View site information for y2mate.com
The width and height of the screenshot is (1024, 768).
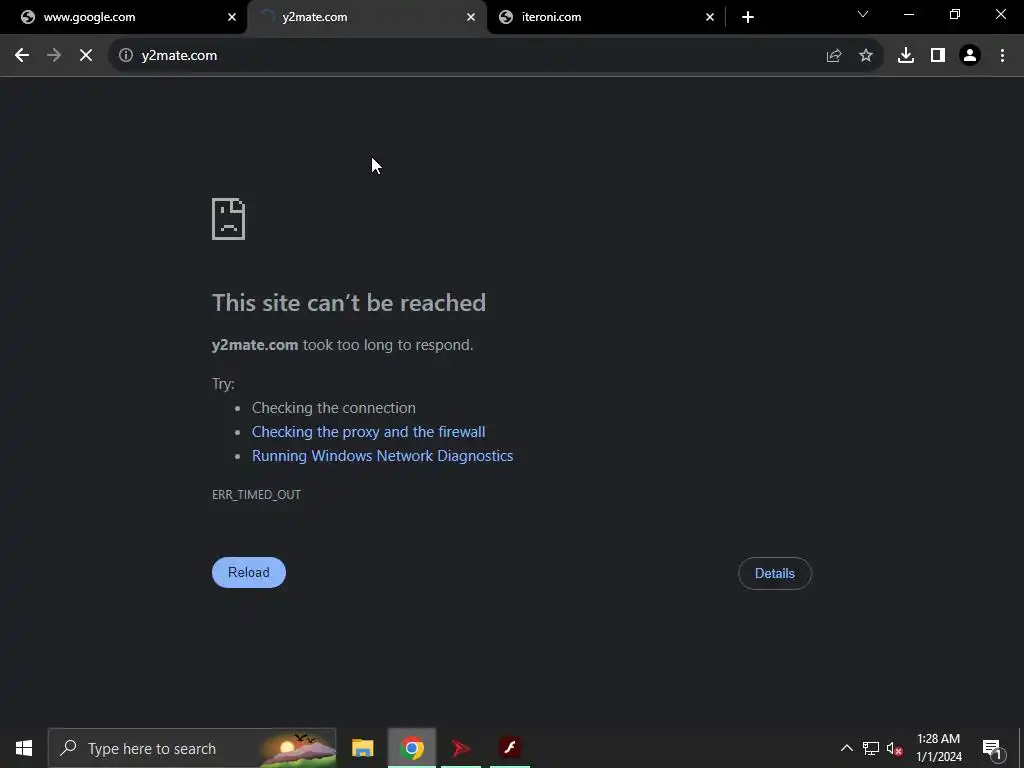(125, 56)
